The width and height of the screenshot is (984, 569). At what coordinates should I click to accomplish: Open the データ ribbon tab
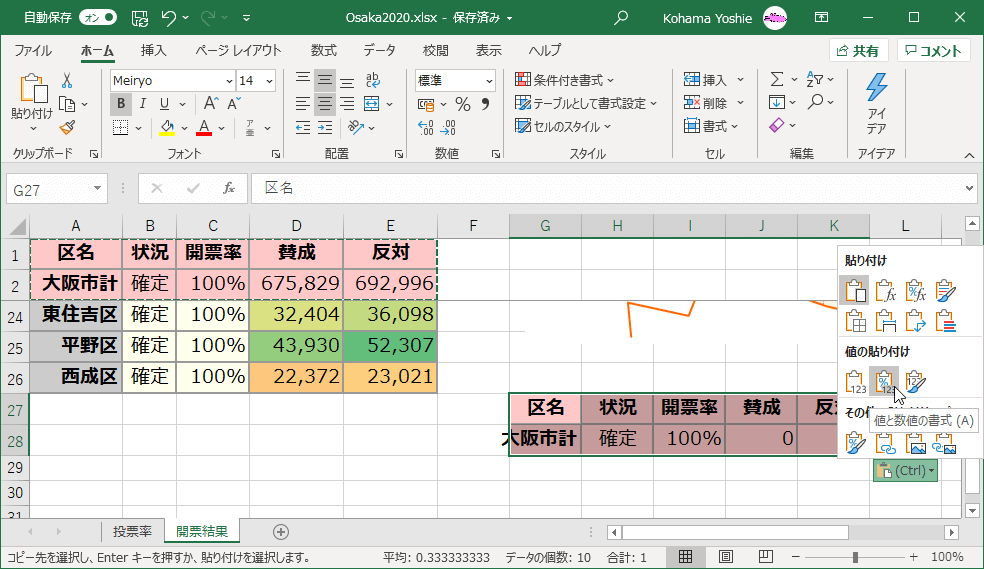point(379,51)
